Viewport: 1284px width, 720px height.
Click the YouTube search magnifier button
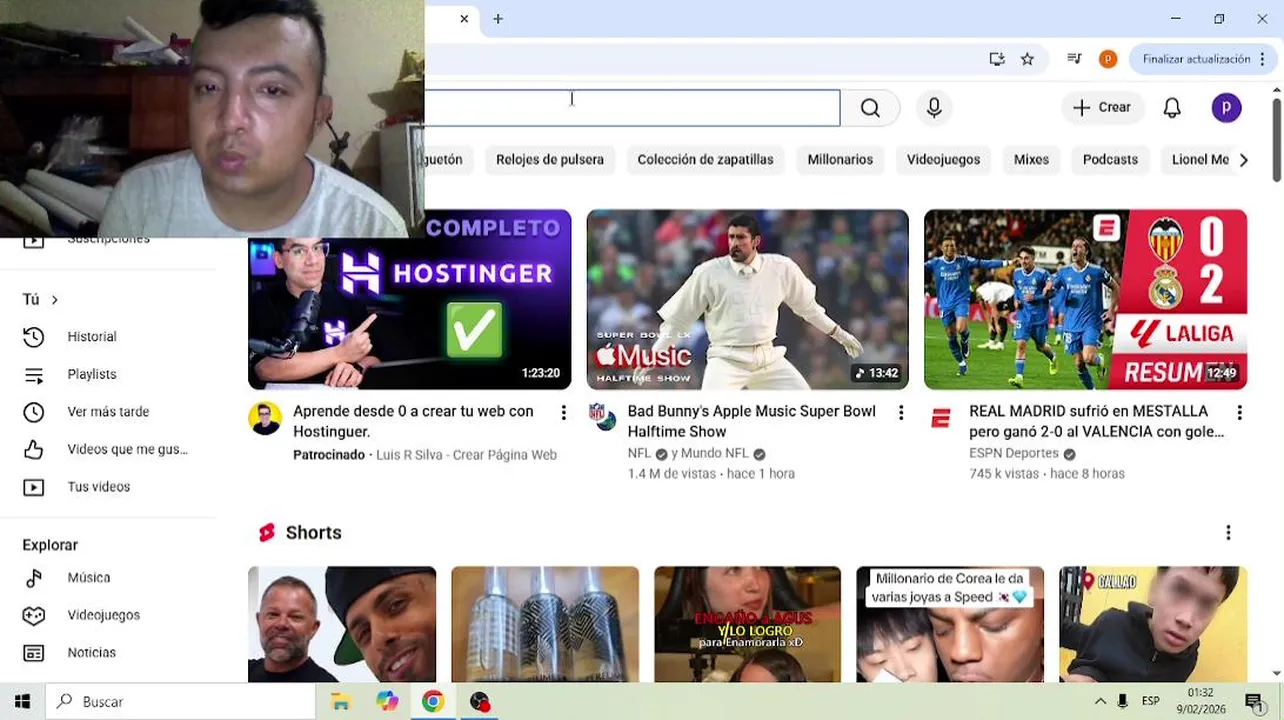click(x=870, y=108)
